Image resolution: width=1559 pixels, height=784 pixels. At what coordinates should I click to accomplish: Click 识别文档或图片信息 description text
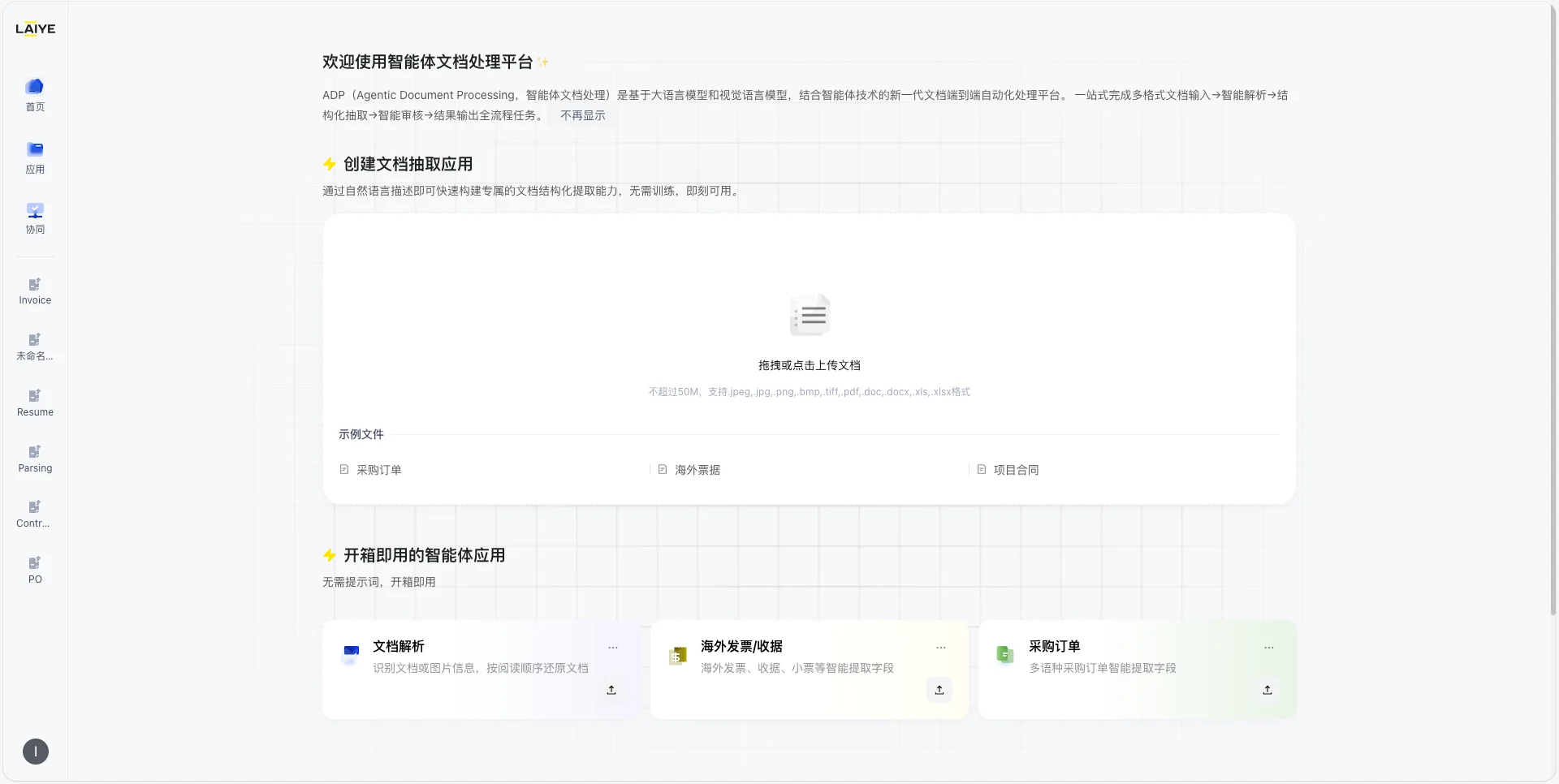coord(481,668)
